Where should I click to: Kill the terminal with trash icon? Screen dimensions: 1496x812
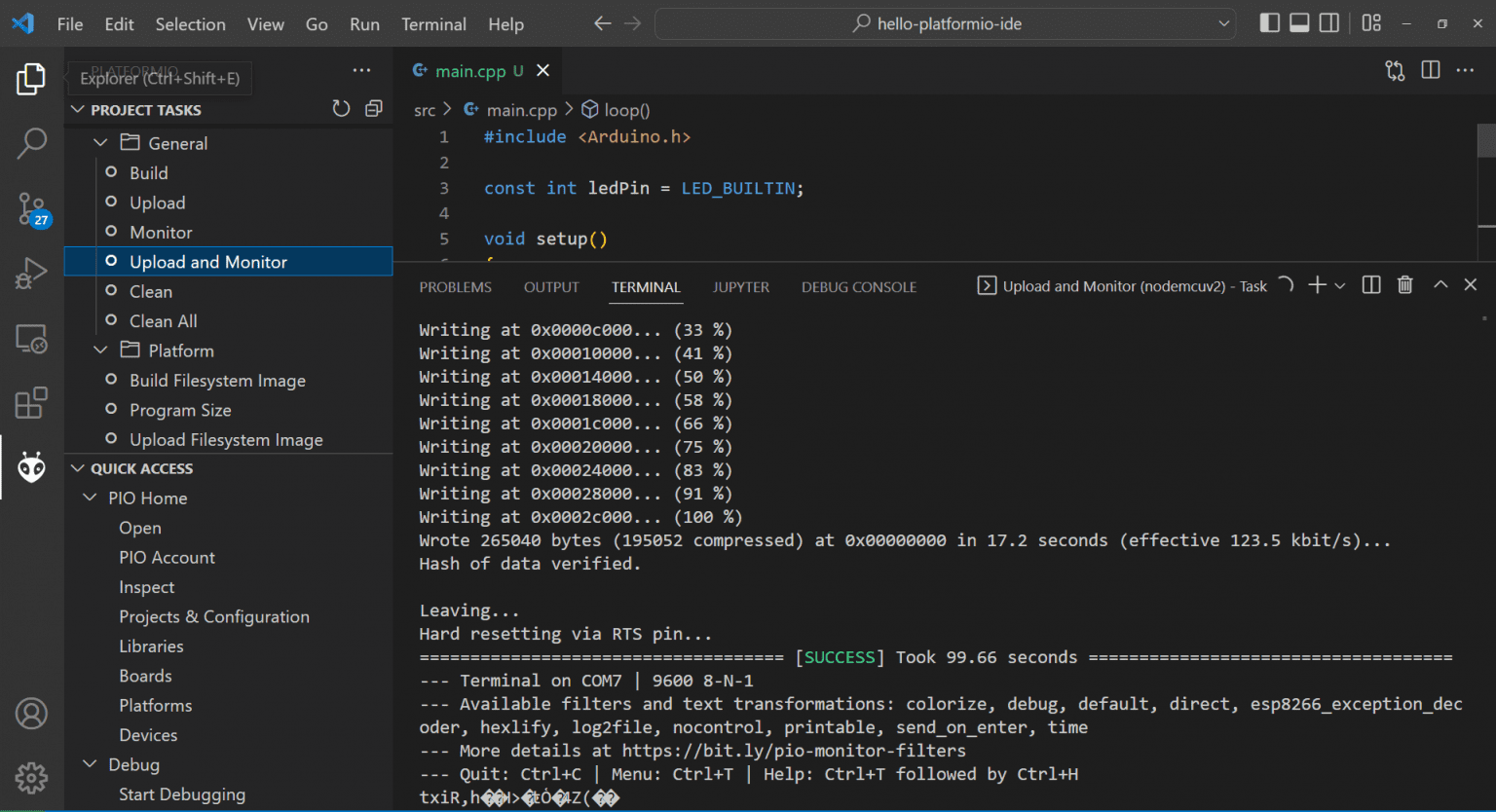(x=1404, y=284)
